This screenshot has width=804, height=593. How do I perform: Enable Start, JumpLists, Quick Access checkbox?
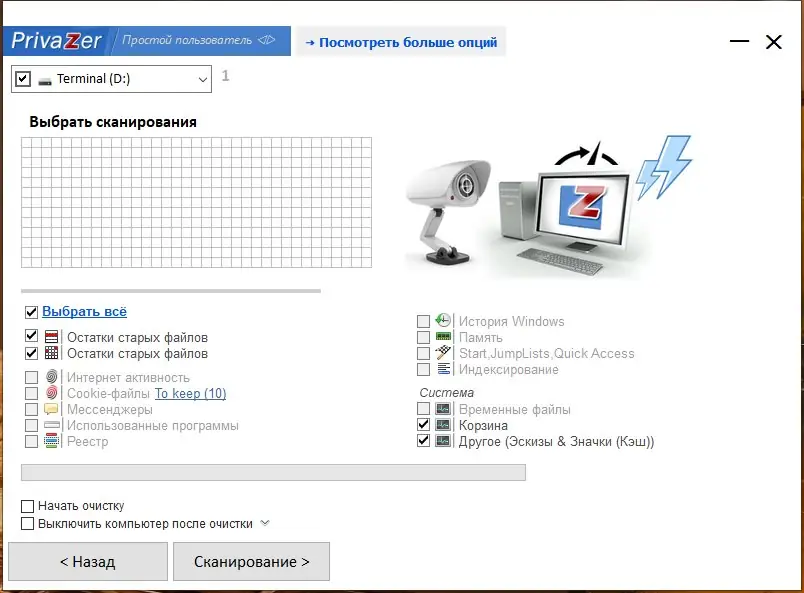click(x=423, y=353)
